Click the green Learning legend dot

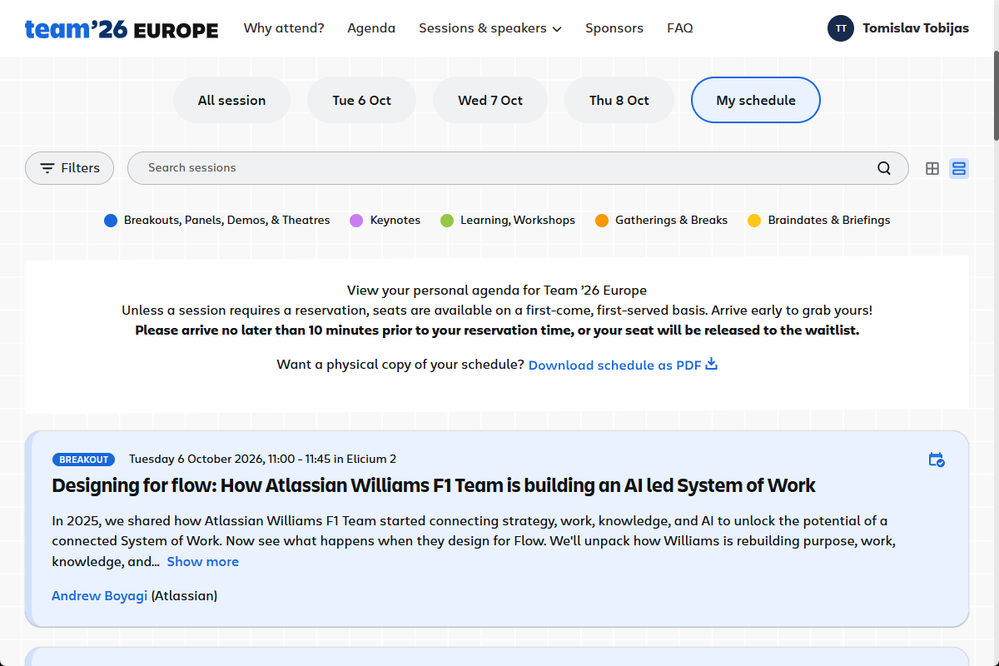[447, 221]
